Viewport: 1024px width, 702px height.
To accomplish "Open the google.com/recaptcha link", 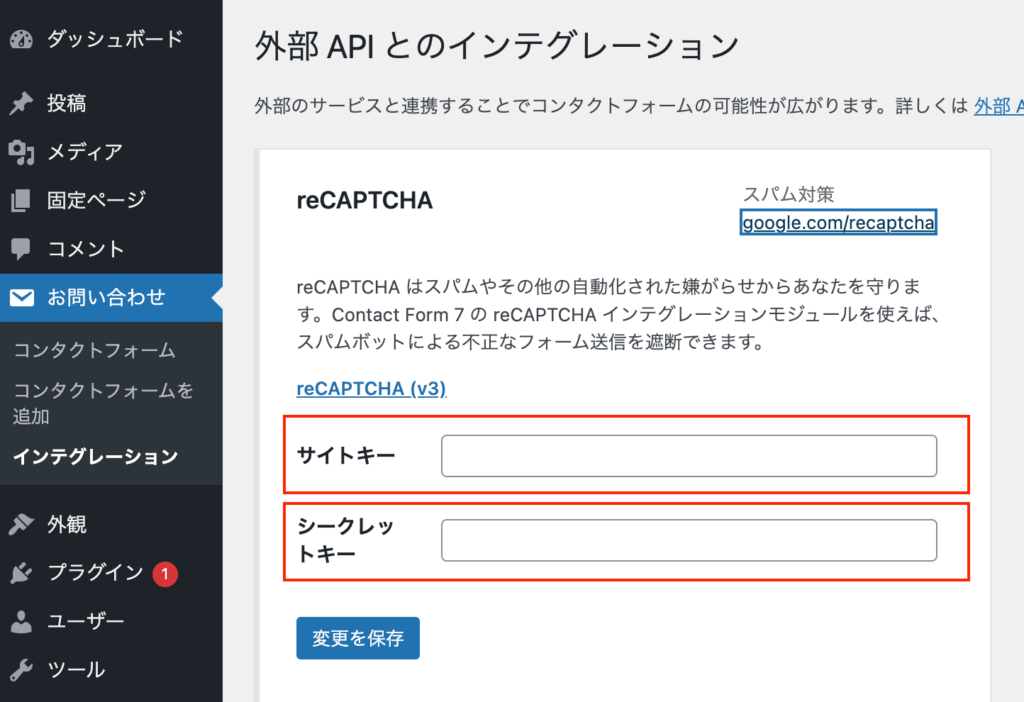I will click(838, 222).
